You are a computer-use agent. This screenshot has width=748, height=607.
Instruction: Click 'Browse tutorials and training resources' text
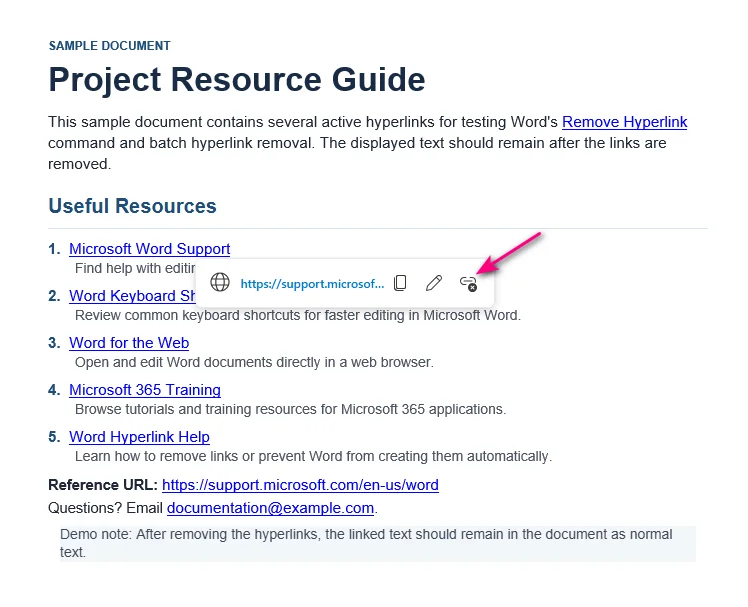tap(290, 409)
